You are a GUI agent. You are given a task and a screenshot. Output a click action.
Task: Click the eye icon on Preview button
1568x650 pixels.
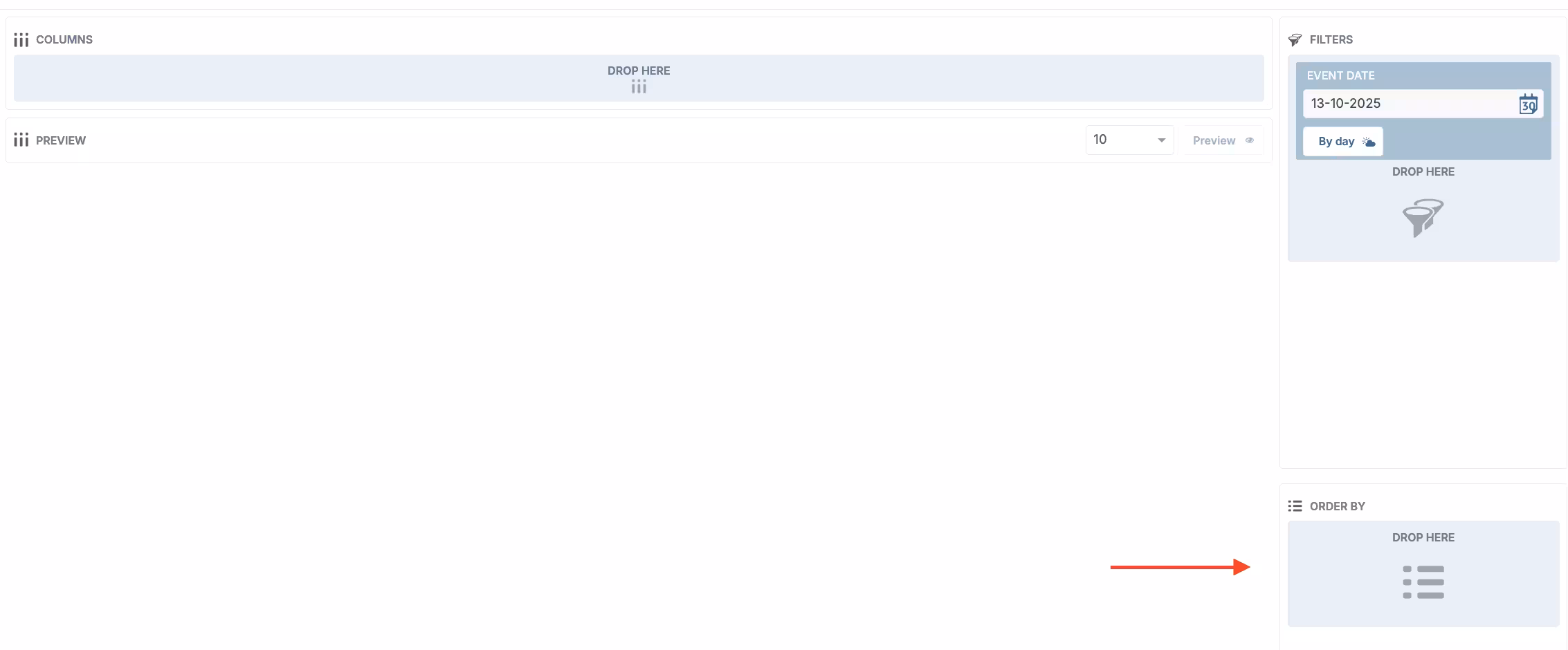pos(1250,140)
